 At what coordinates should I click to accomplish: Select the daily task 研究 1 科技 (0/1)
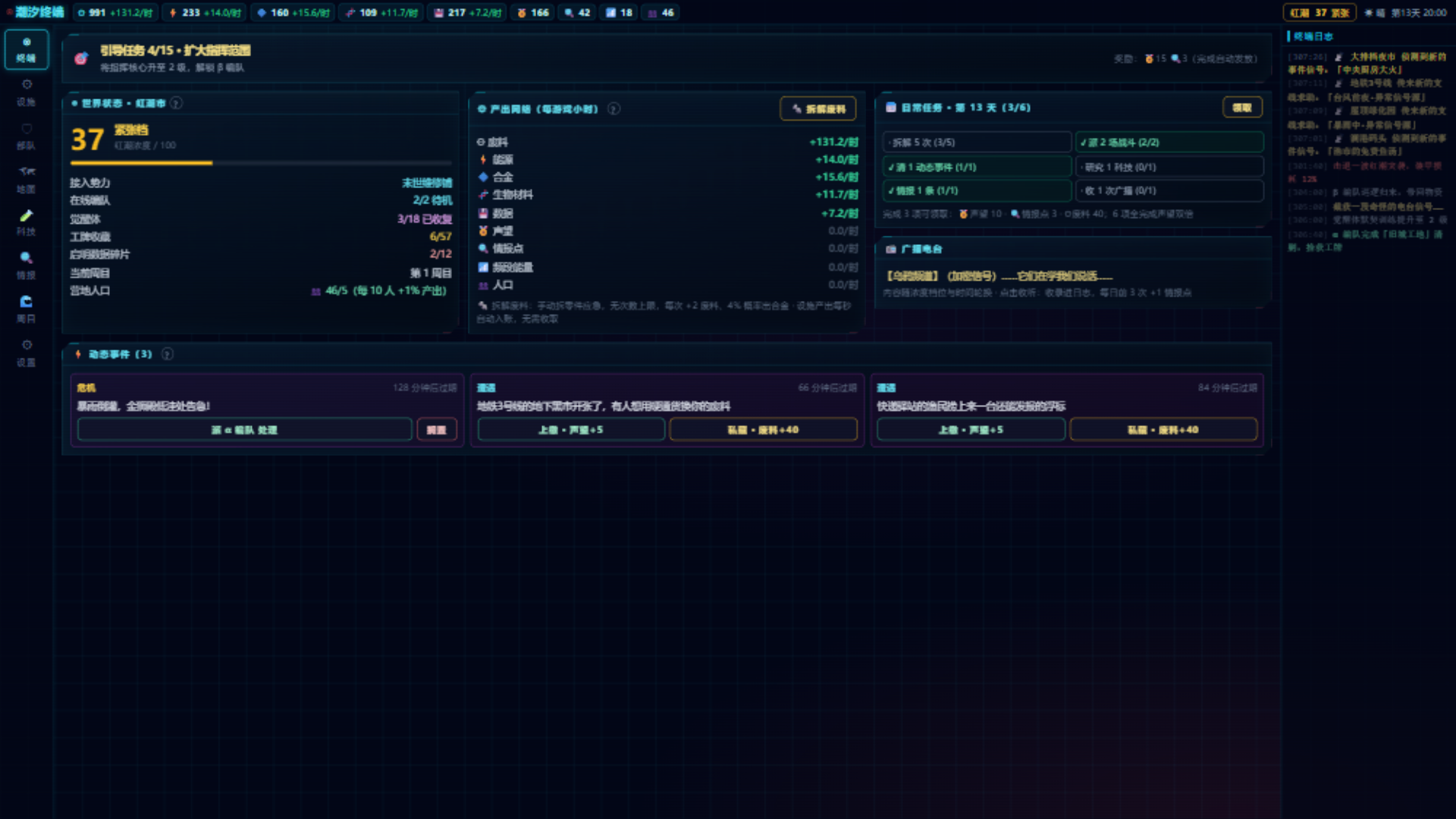(x=1169, y=167)
